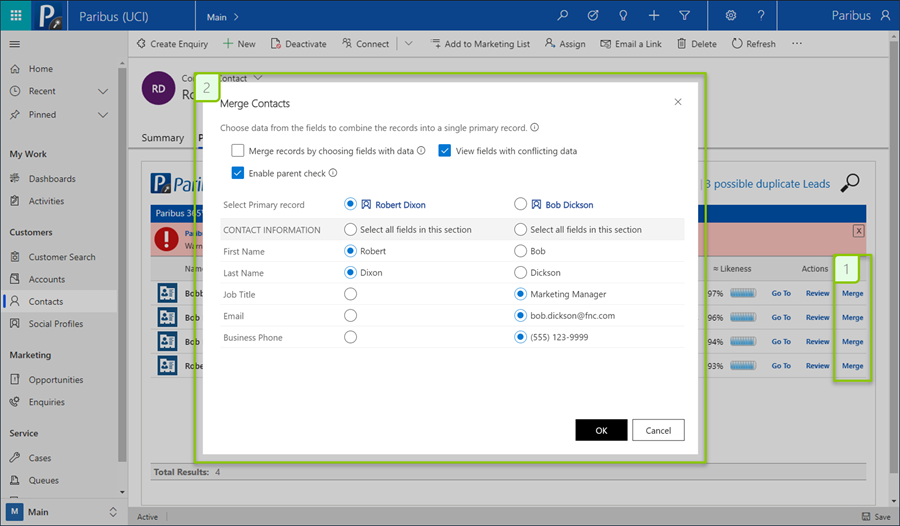This screenshot has width=900, height=526.
Task: Click Merge link on the 97% row
Action: click(852, 293)
